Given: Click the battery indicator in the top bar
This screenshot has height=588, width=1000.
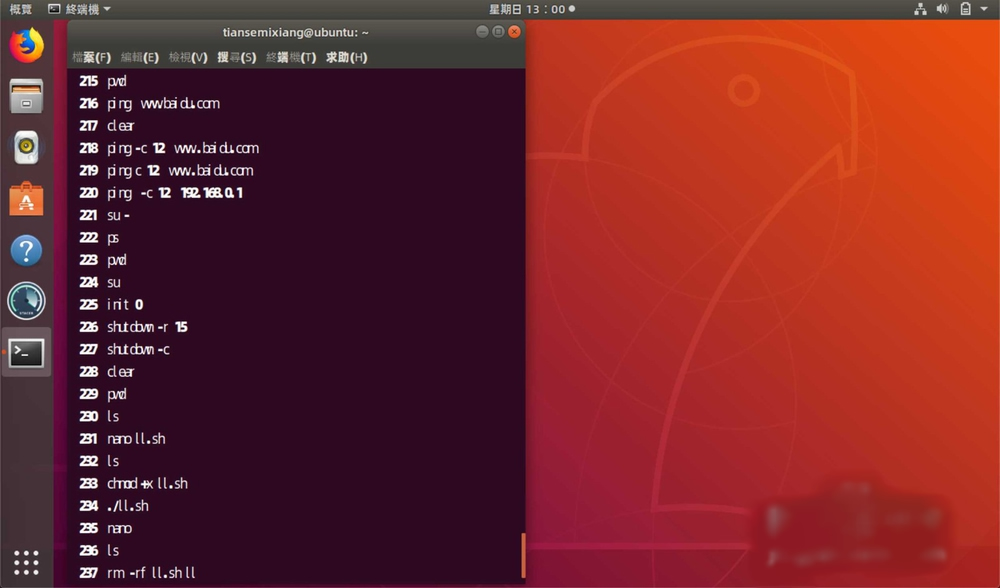Looking at the screenshot, I should pos(963,8).
